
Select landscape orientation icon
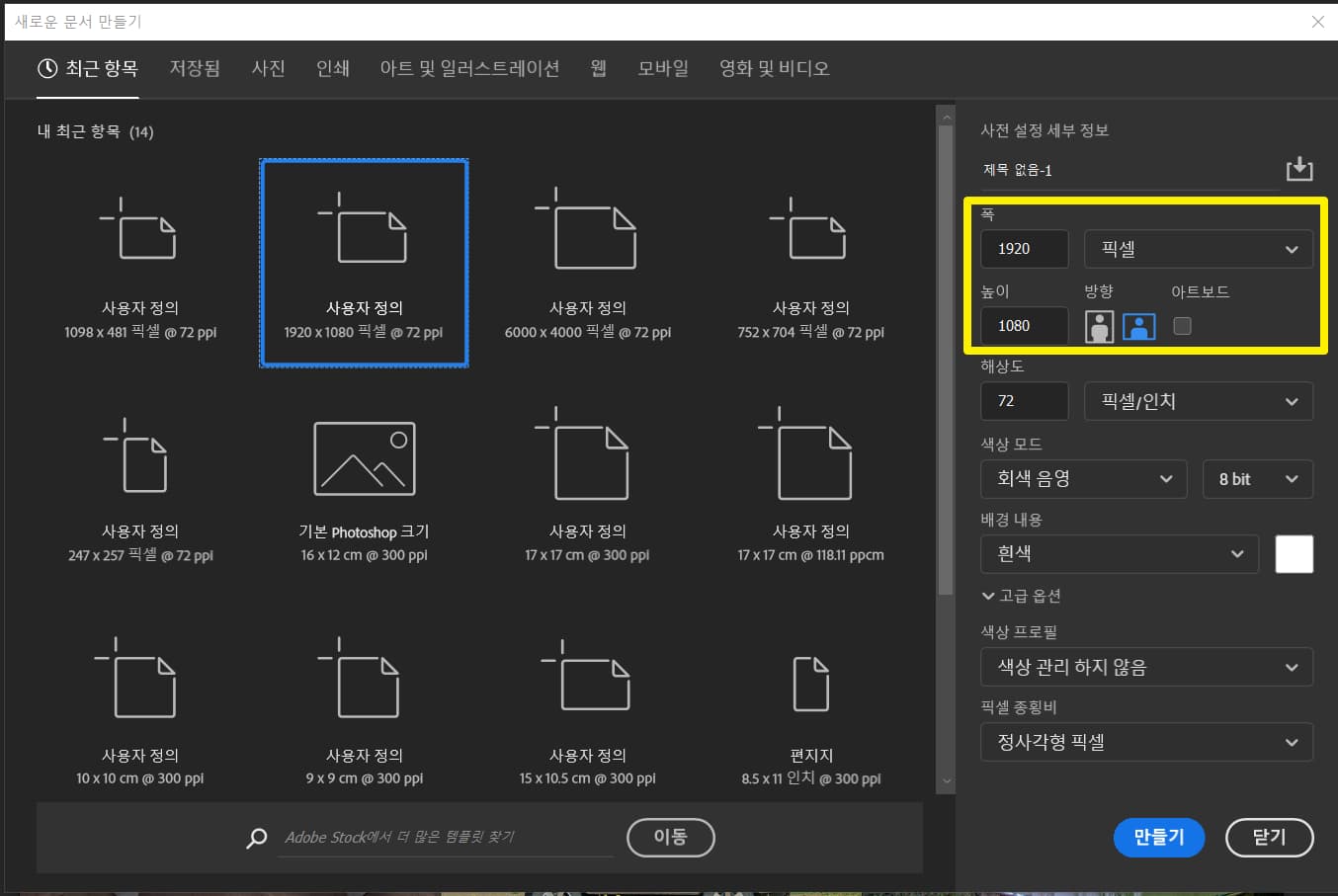[1139, 326]
